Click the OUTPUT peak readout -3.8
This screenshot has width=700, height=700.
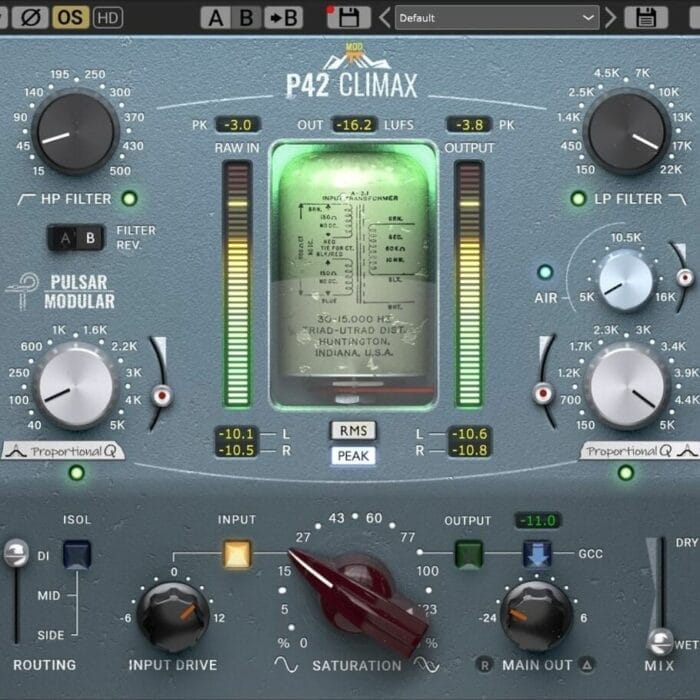tap(470, 125)
